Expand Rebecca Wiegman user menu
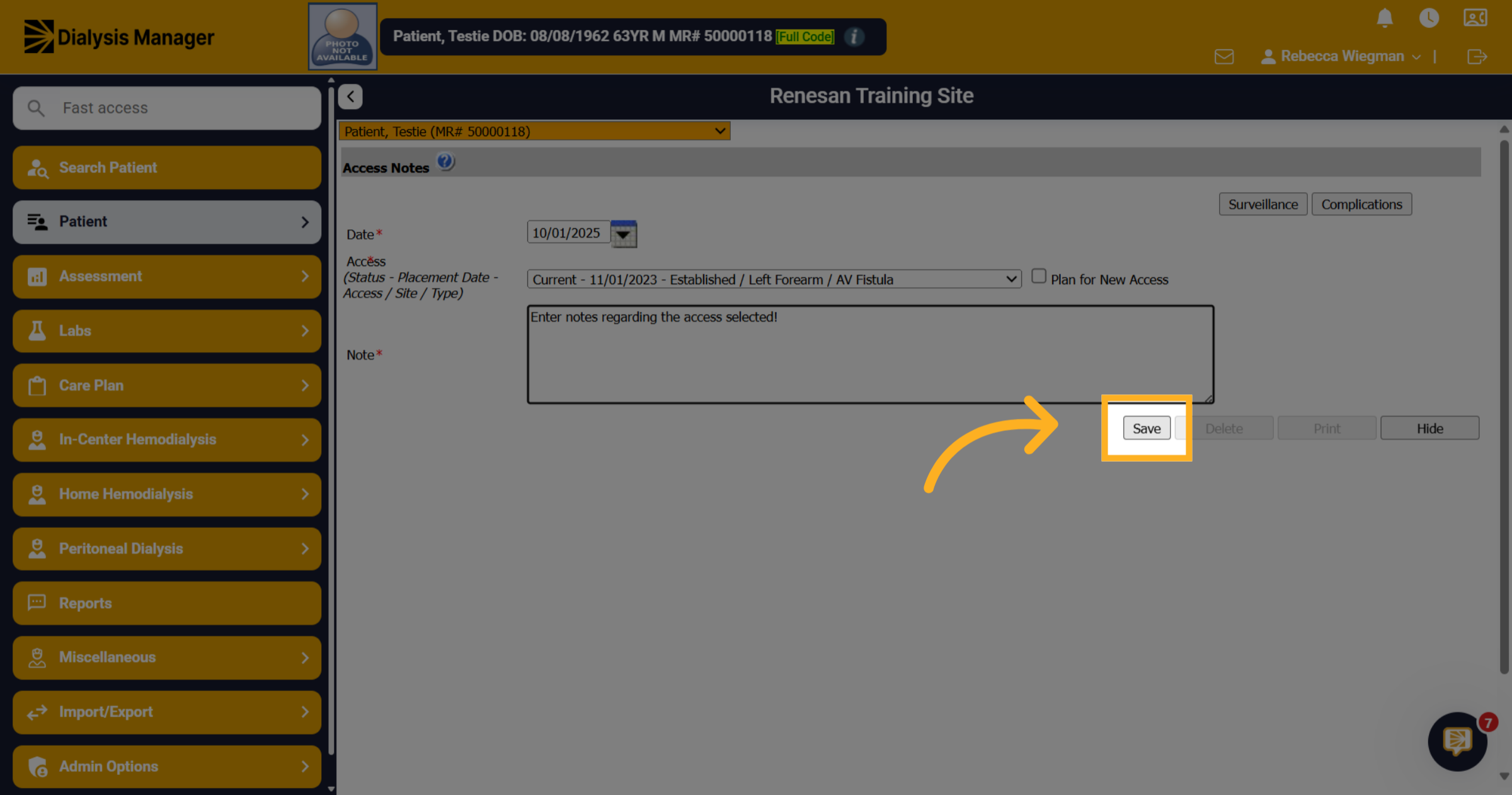The height and width of the screenshot is (795, 1512). point(1341,56)
